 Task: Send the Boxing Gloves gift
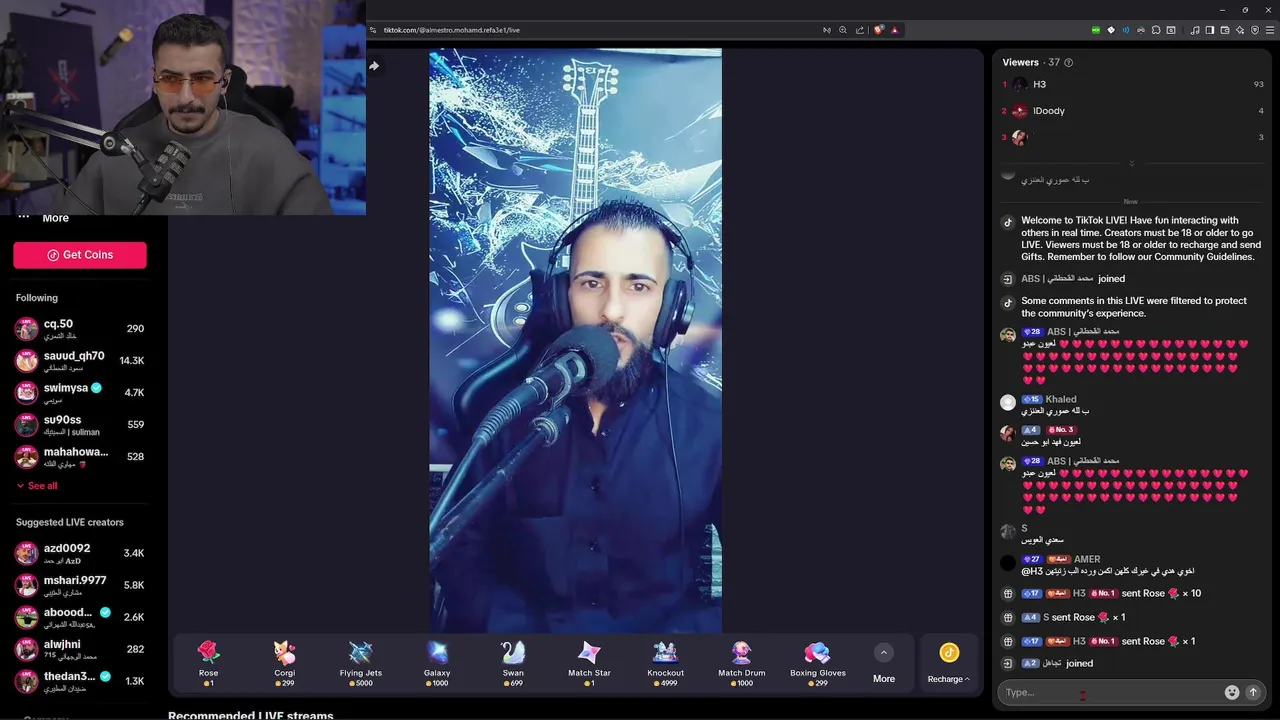coord(818,664)
